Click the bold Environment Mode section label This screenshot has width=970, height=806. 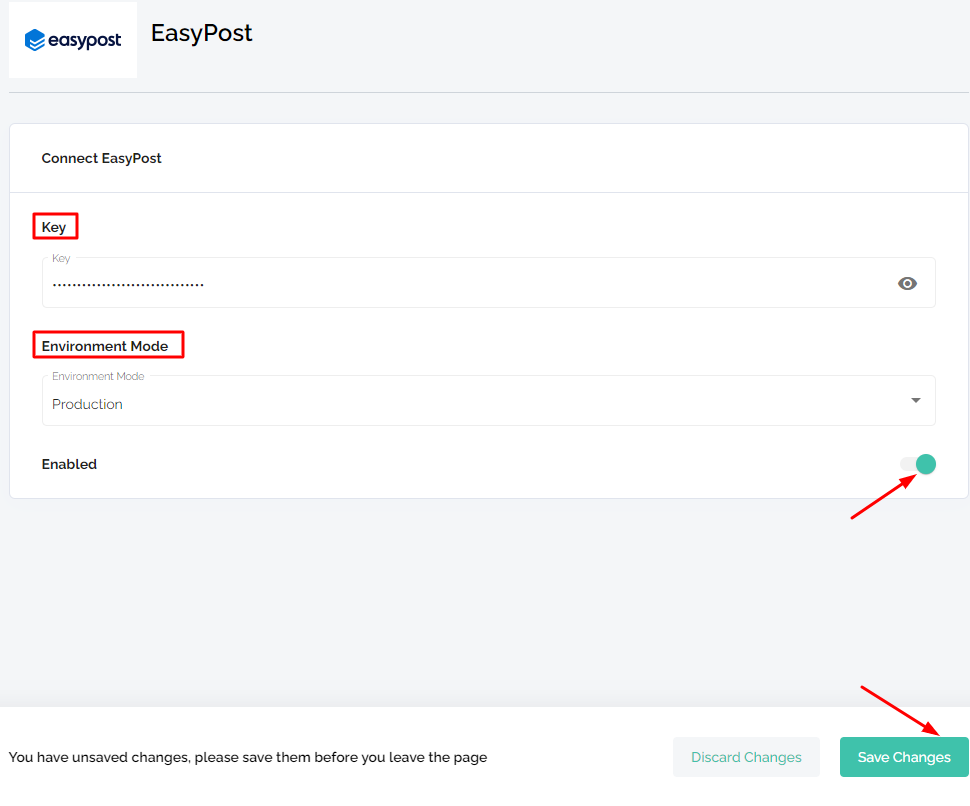pos(105,346)
